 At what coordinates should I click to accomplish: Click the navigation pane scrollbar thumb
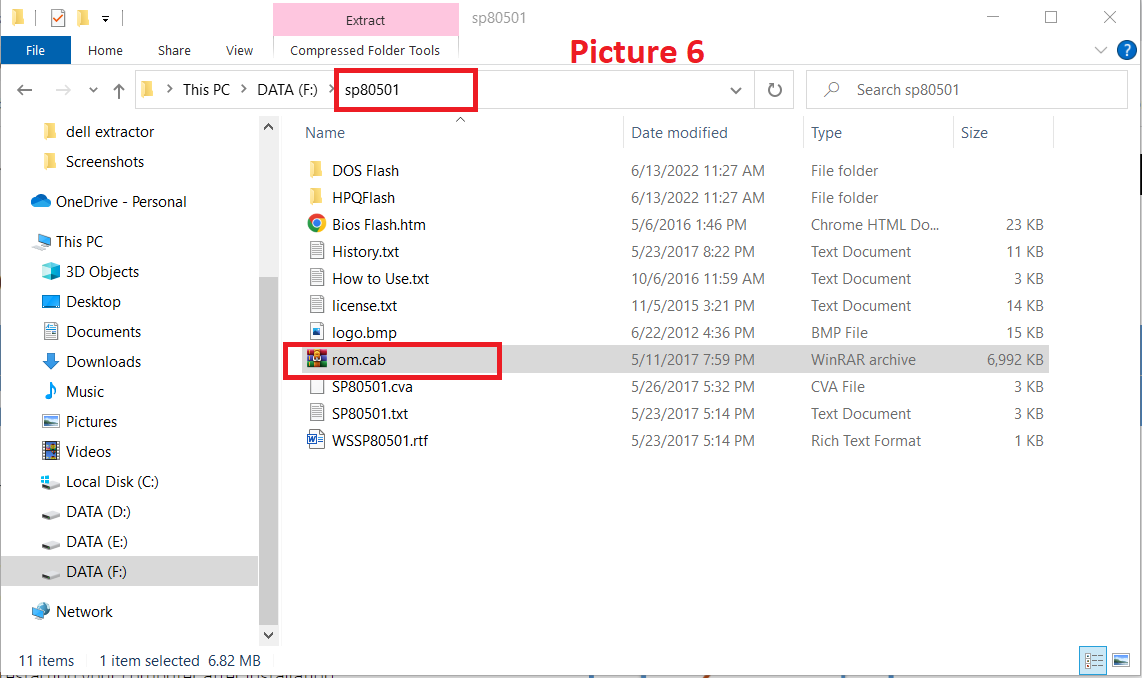point(268,450)
